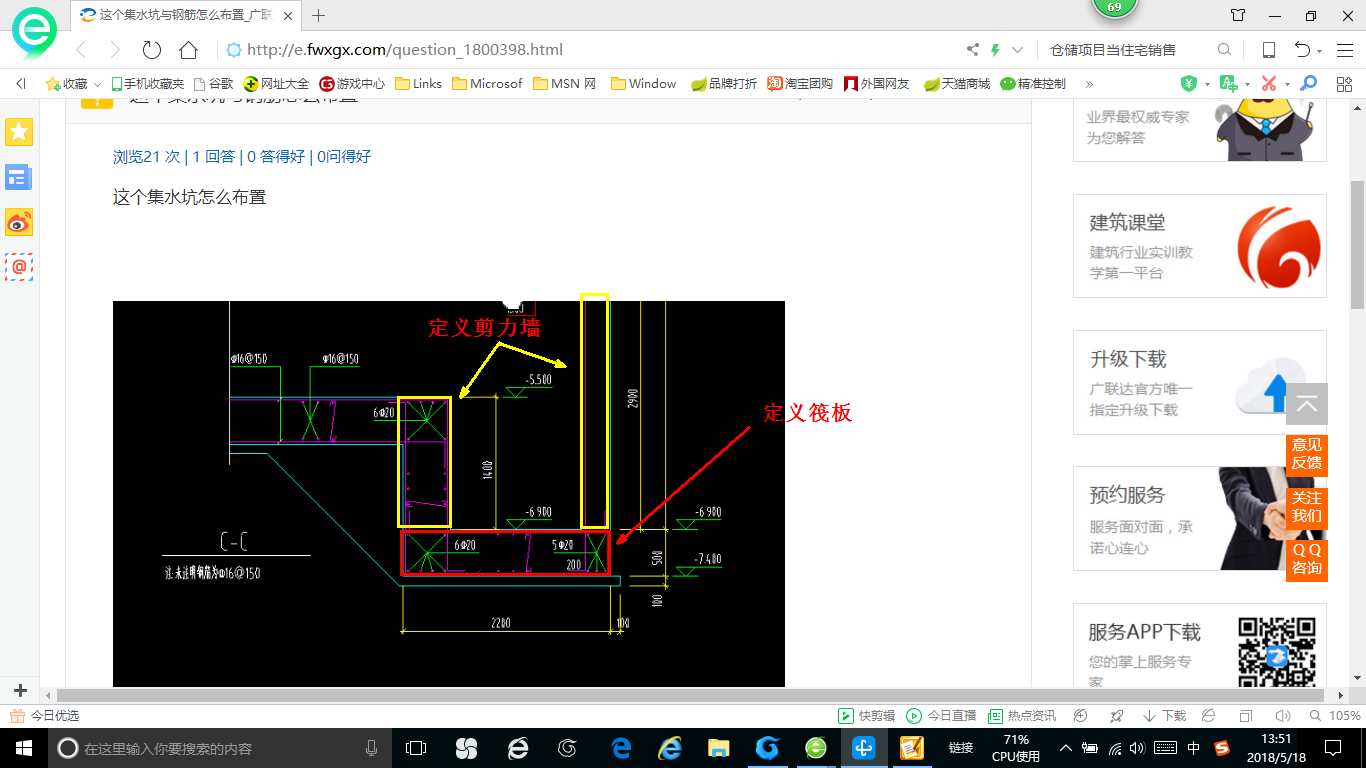Open the star favorites sidebar icon
The height and width of the screenshot is (768, 1366).
click(19, 132)
